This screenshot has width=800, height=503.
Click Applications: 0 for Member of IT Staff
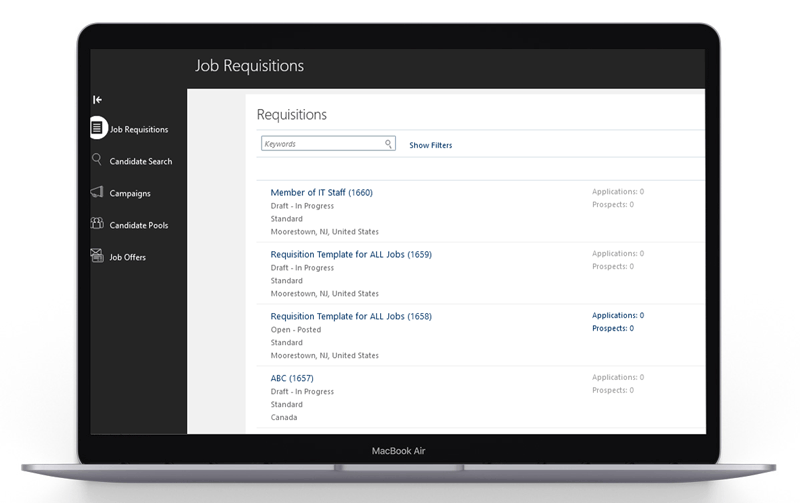coord(618,191)
